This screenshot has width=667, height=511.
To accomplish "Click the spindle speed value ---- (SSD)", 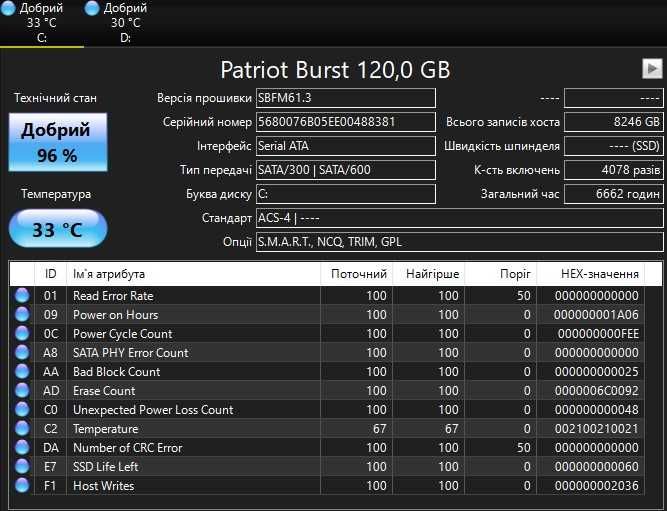I will pos(613,146).
